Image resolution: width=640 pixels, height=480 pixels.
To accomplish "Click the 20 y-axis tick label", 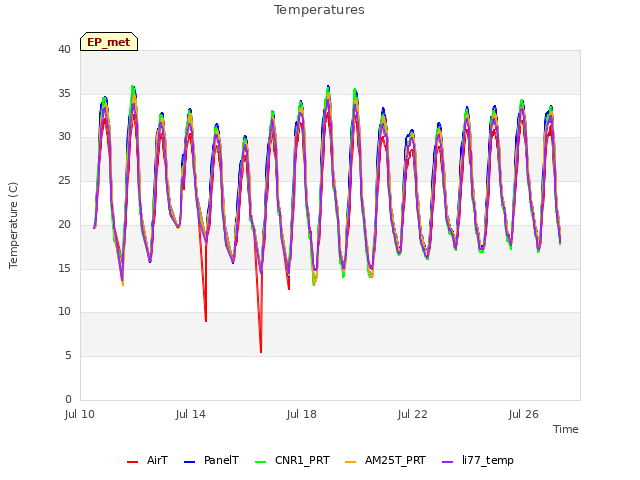I will point(64,224).
